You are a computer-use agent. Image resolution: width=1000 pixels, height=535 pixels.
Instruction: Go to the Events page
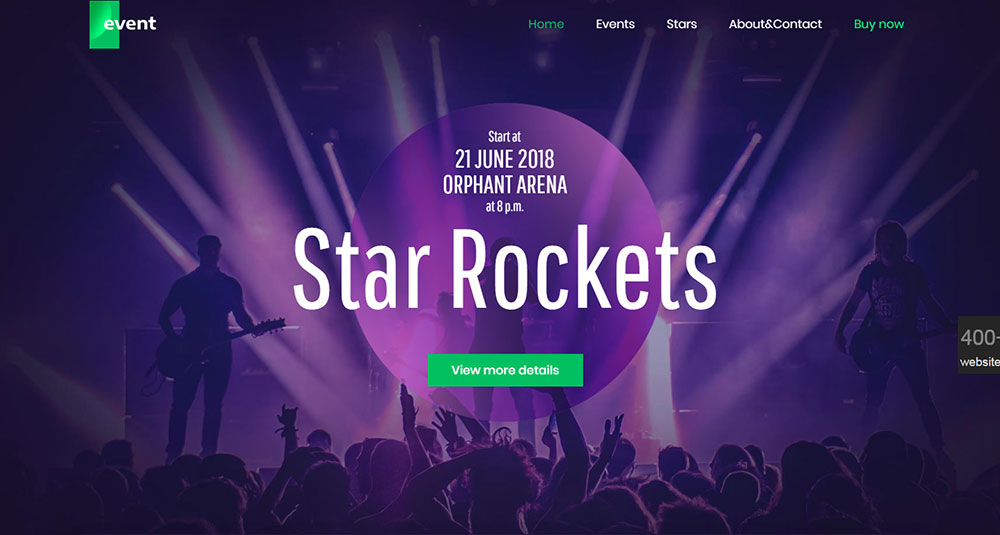click(615, 24)
